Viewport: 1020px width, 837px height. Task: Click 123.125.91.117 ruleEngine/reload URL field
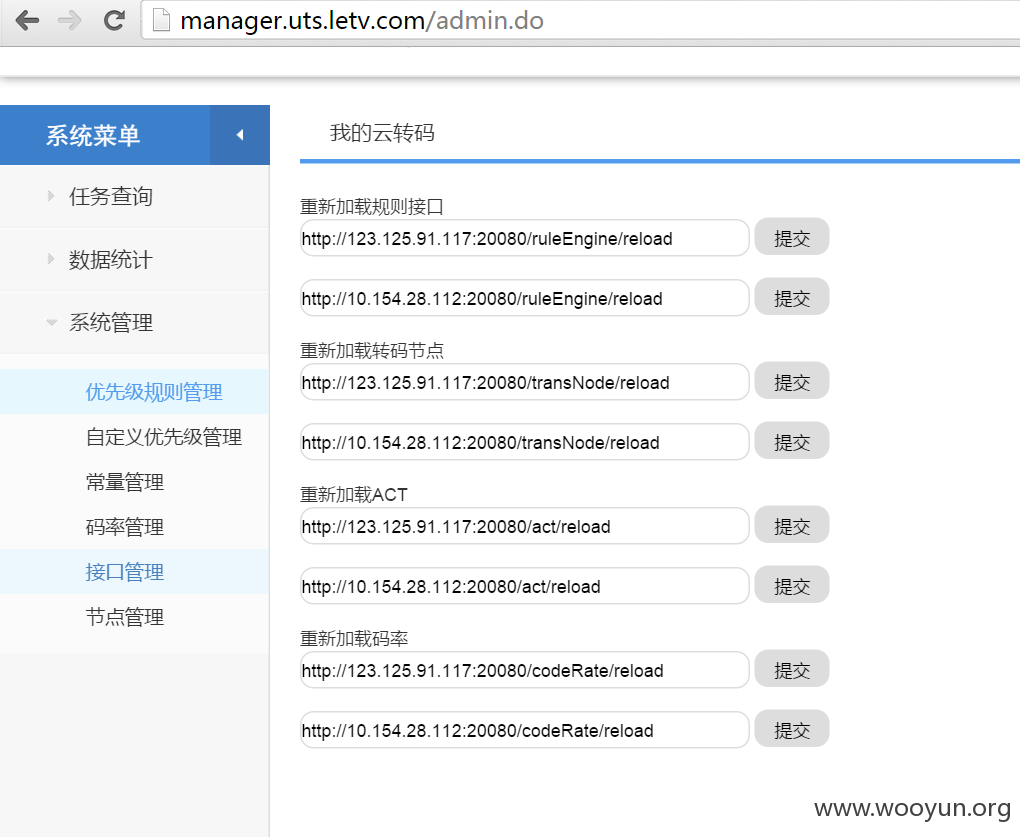(x=524, y=238)
